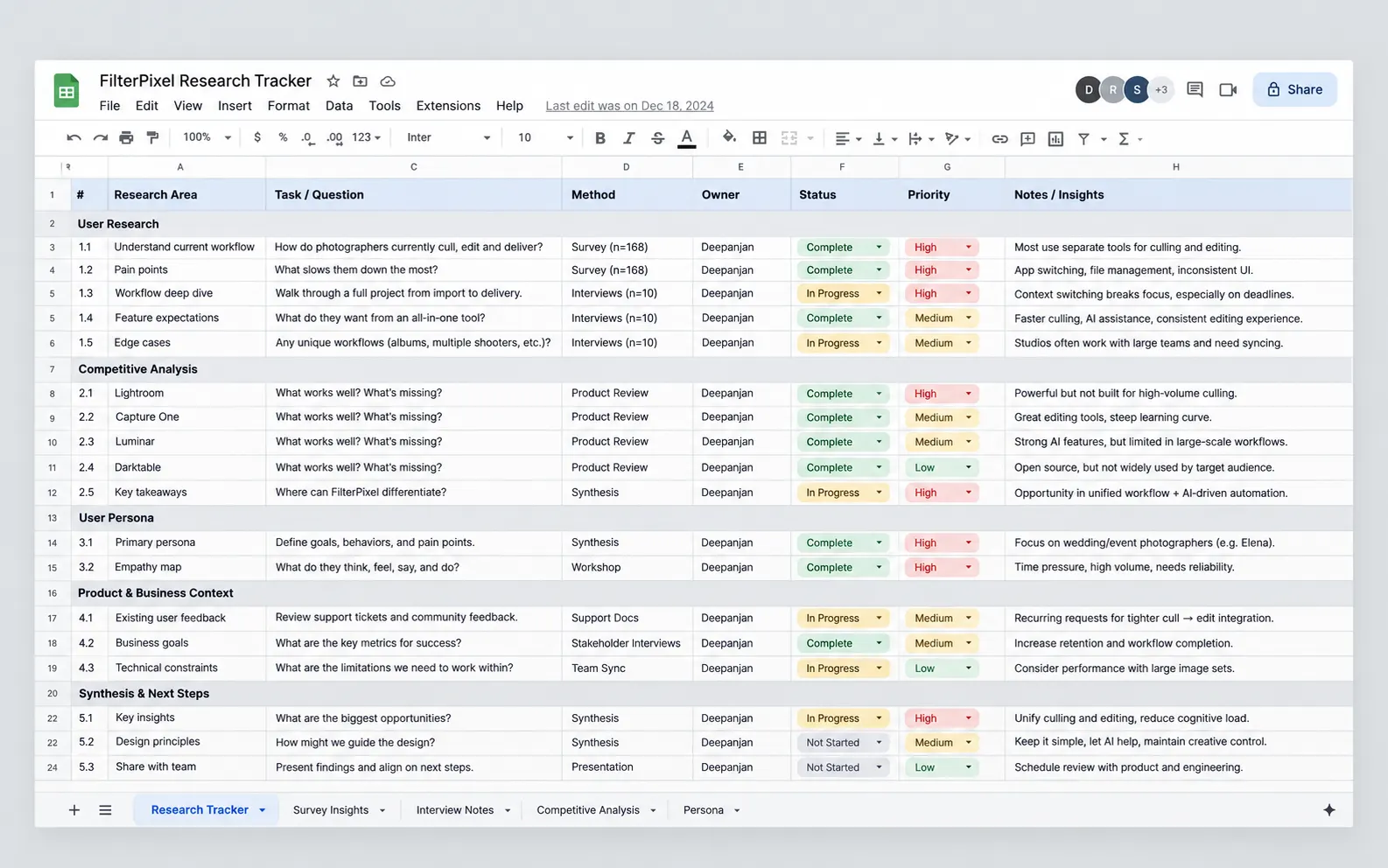Toggle italic formatting
Viewport: 1388px width, 868px height.
(x=628, y=137)
